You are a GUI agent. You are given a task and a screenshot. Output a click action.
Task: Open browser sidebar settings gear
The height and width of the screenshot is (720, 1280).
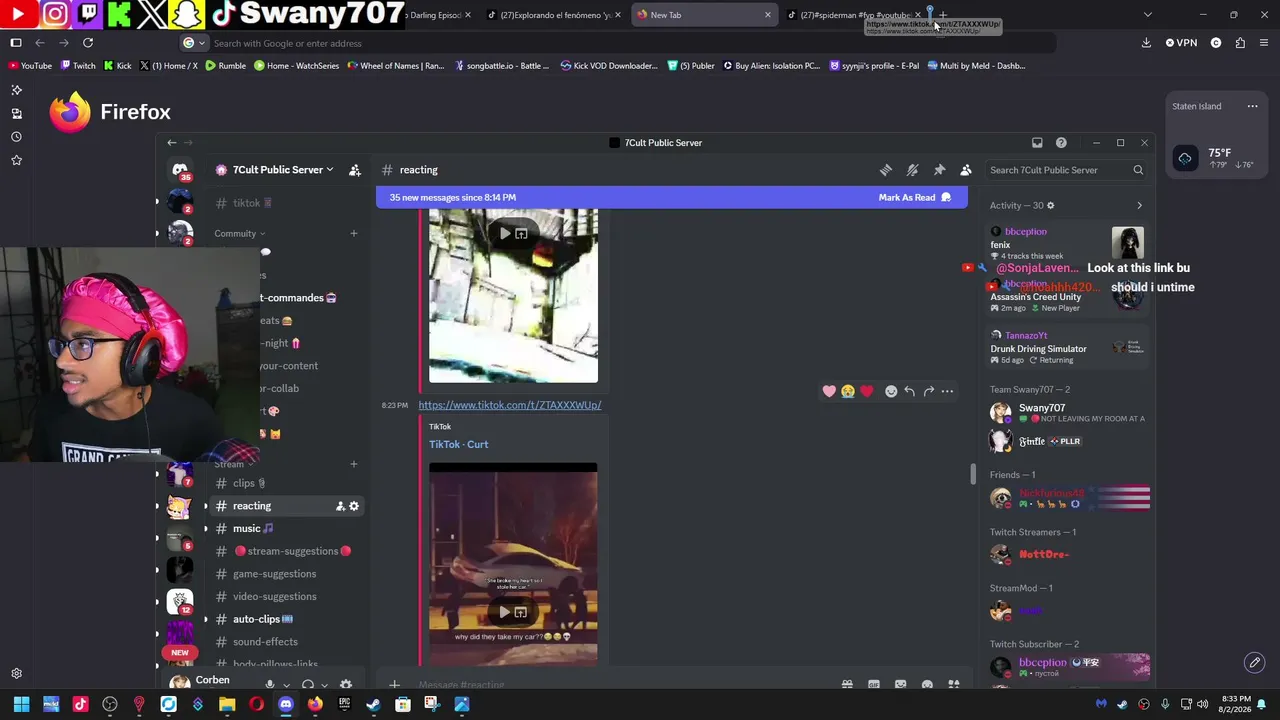[16, 674]
